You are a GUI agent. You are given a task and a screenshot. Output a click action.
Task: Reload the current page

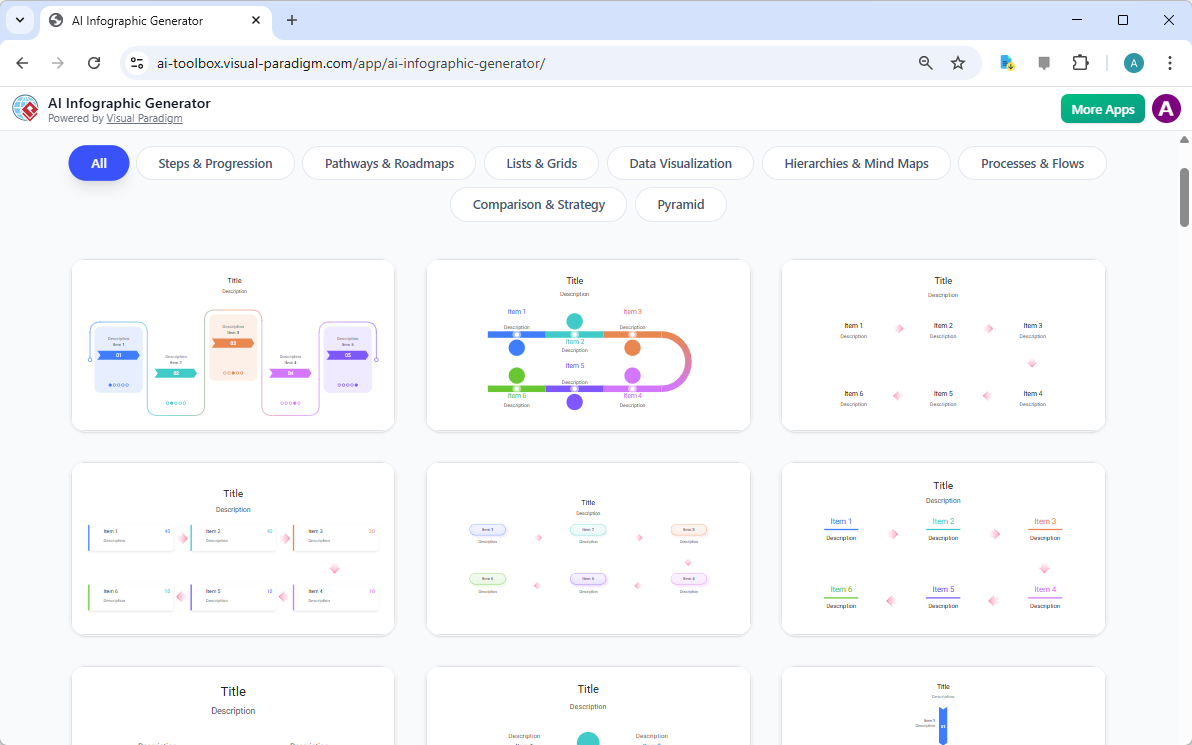point(94,62)
